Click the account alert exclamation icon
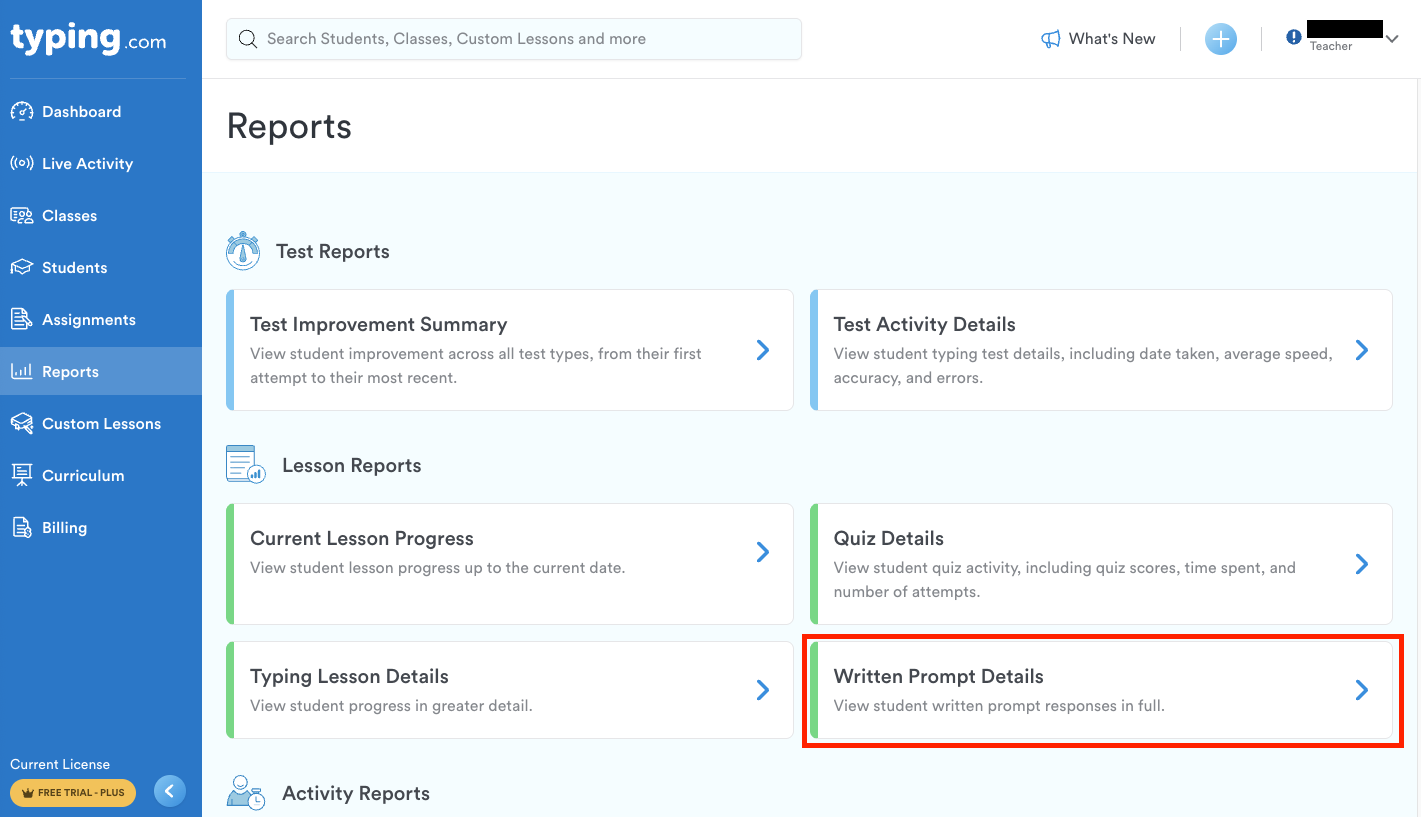Image resolution: width=1421 pixels, height=817 pixels. [1294, 37]
